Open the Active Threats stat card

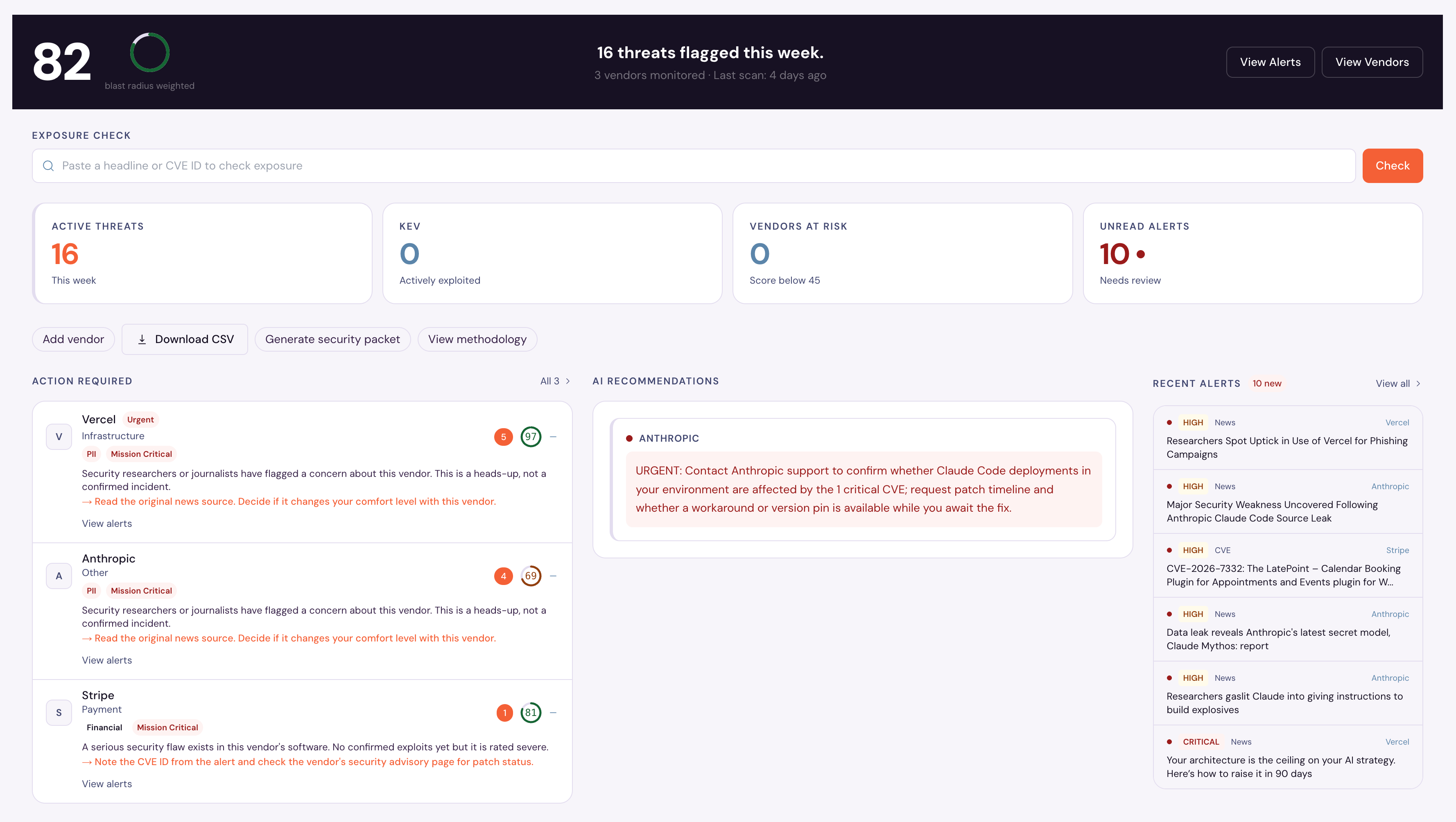[x=202, y=253]
